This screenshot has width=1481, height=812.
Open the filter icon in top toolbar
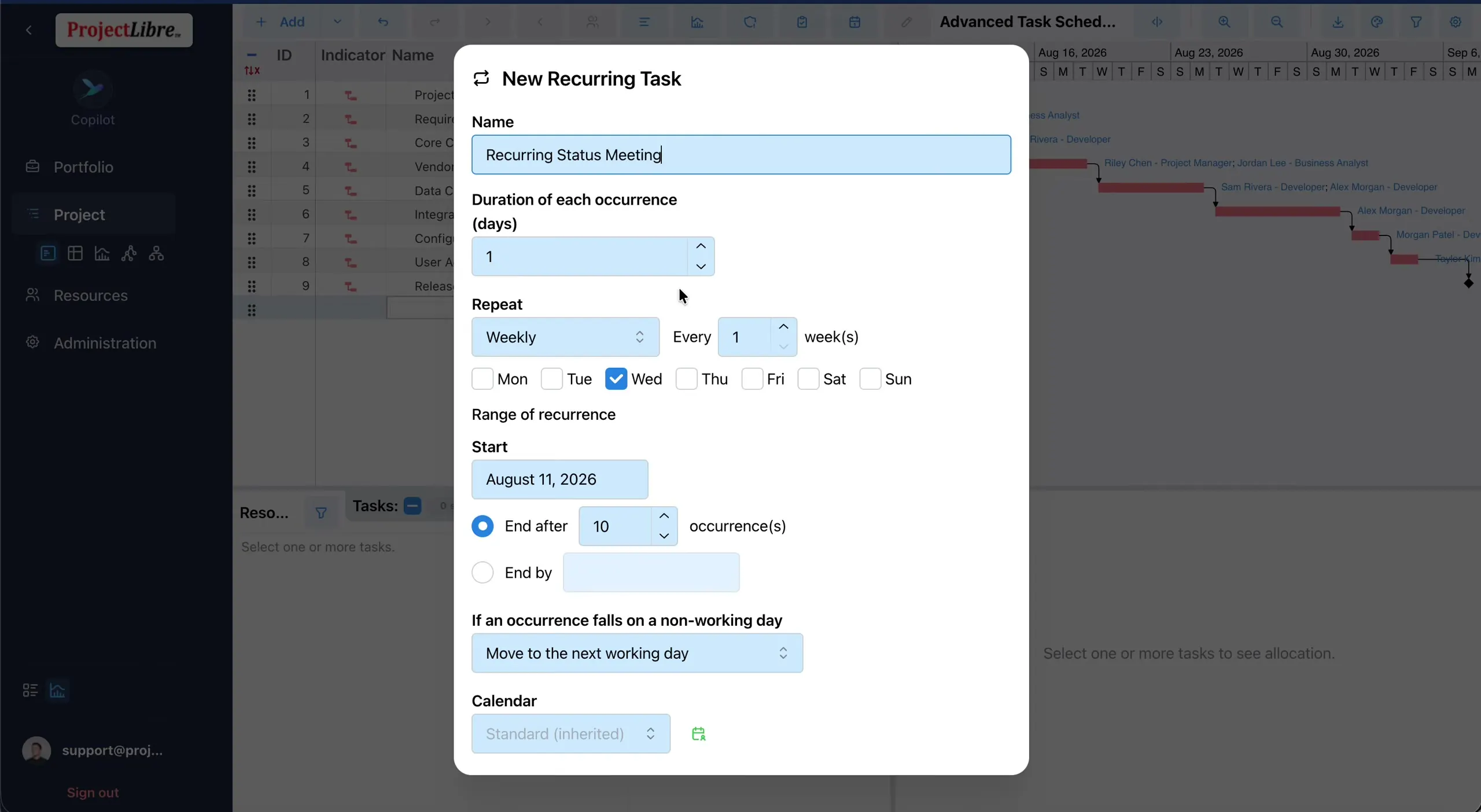[1416, 22]
